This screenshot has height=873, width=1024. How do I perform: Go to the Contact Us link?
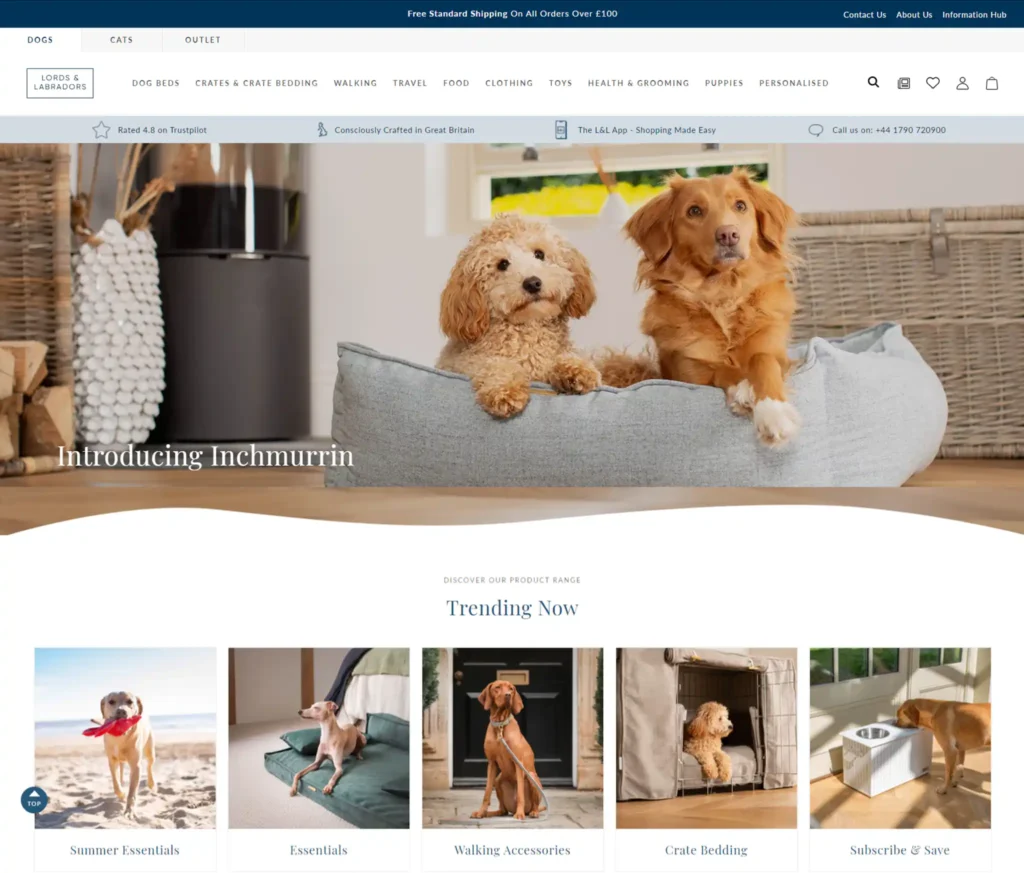[x=864, y=15]
